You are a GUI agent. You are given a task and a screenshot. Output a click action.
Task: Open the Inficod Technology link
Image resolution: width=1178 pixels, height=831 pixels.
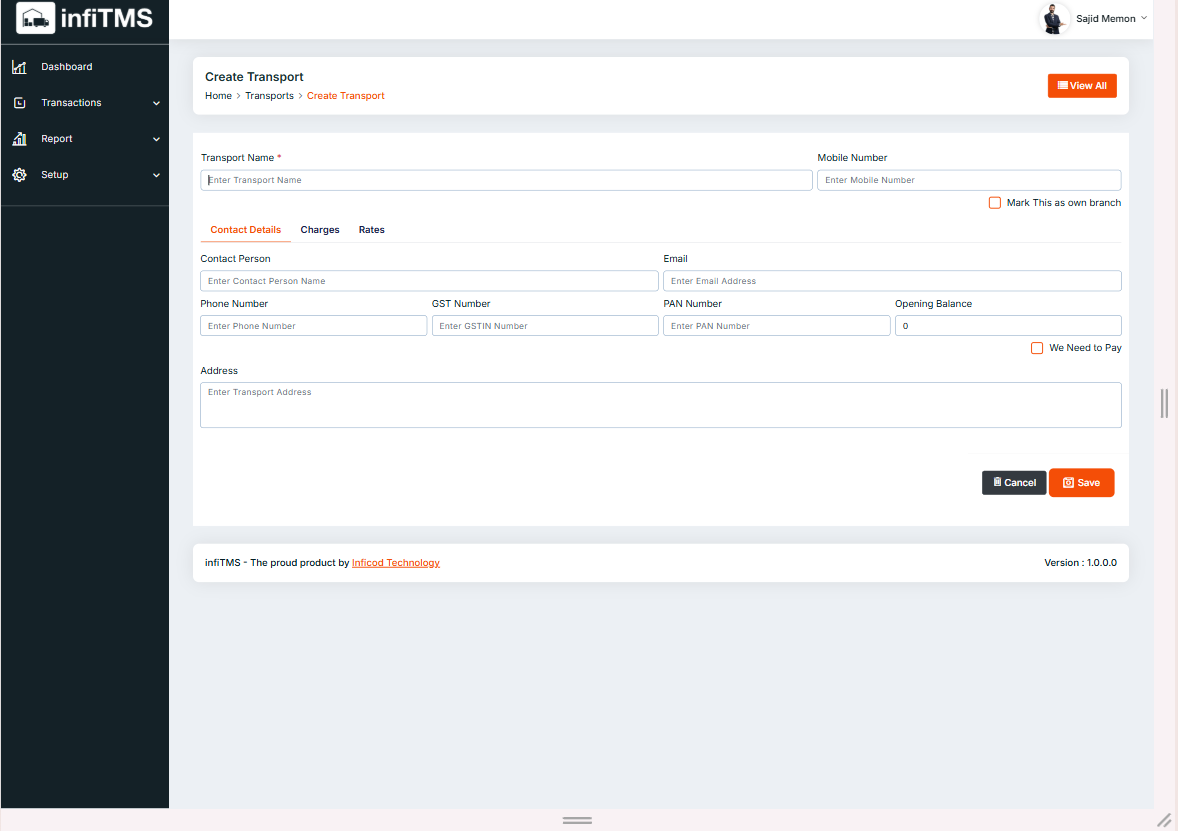[x=396, y=563]
